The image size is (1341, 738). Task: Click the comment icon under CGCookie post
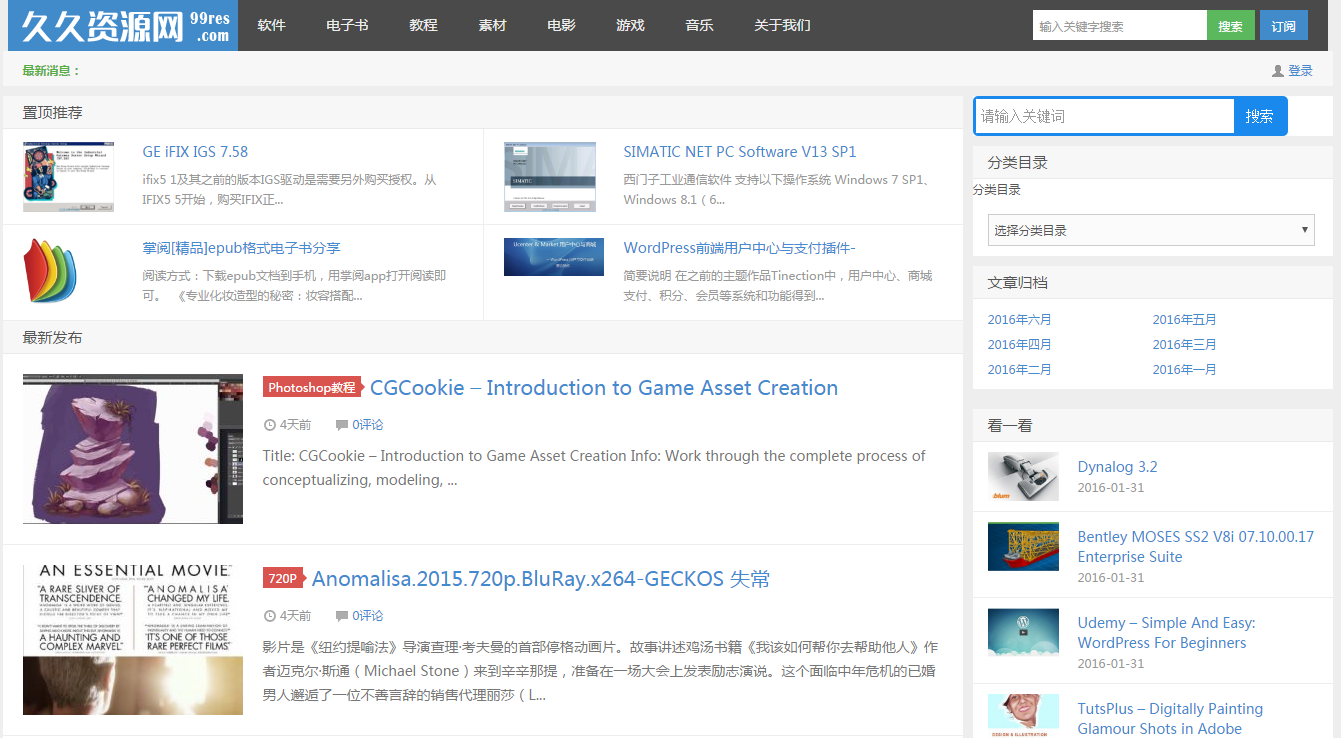point(342,425)
